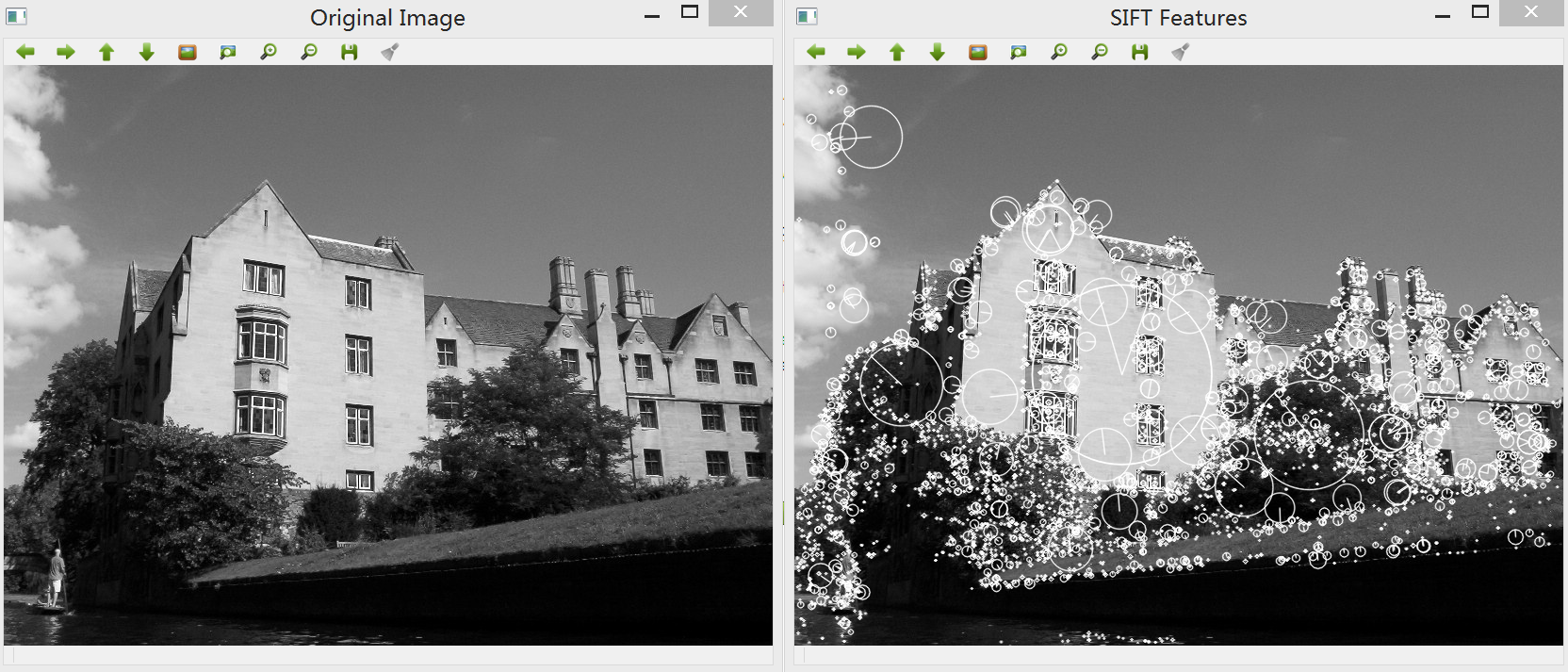Minimize the Original Image window
The width and height of the screenshot is (1568, 672).
(x=652, y=16)
